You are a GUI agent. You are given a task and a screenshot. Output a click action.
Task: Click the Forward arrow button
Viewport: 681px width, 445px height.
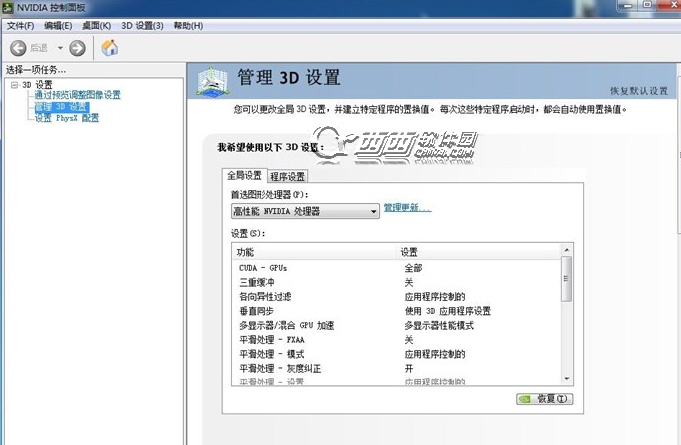(x=77, y=48)
